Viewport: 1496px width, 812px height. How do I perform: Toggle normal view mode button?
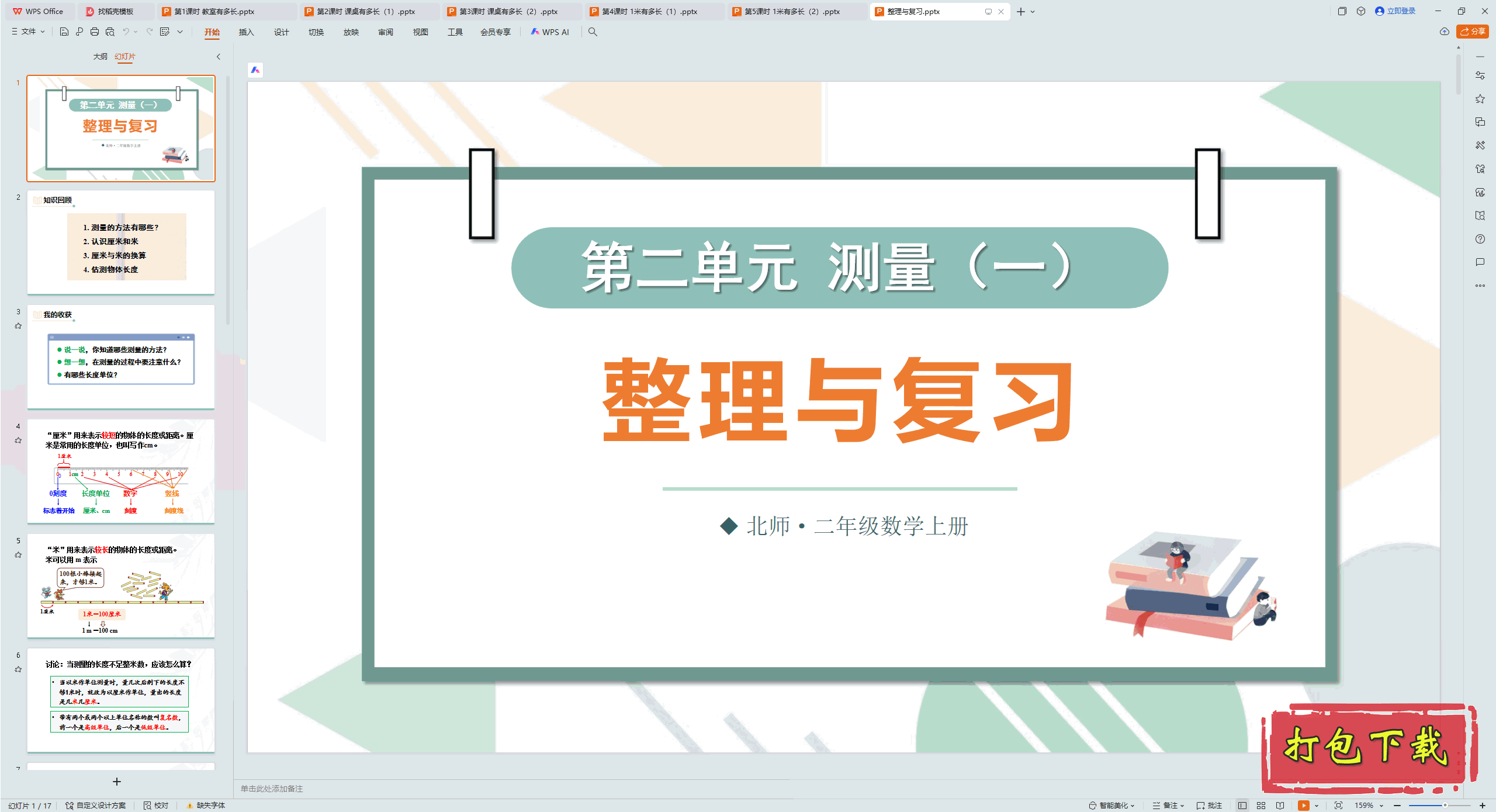pos(1242,805)
